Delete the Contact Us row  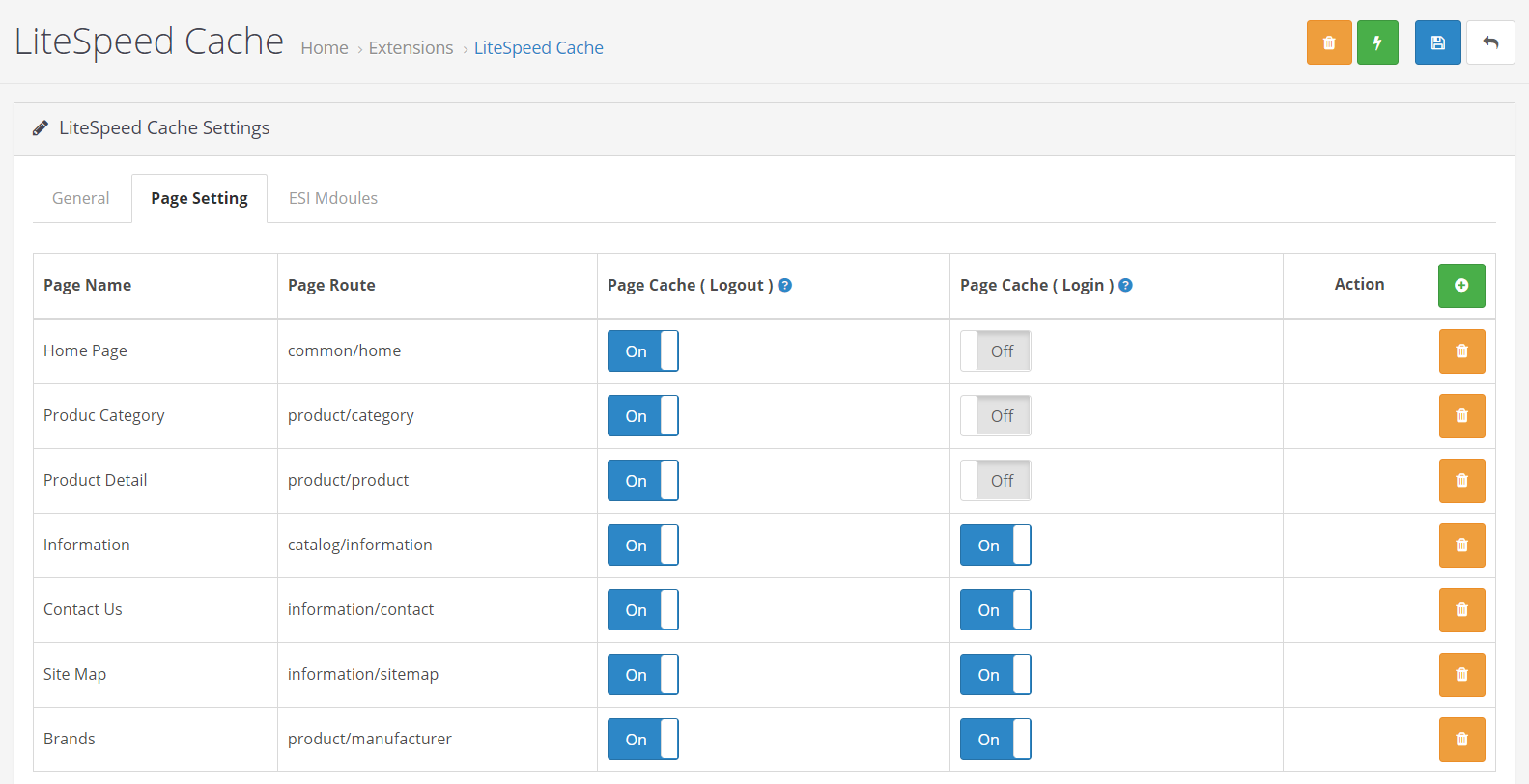1461,610
